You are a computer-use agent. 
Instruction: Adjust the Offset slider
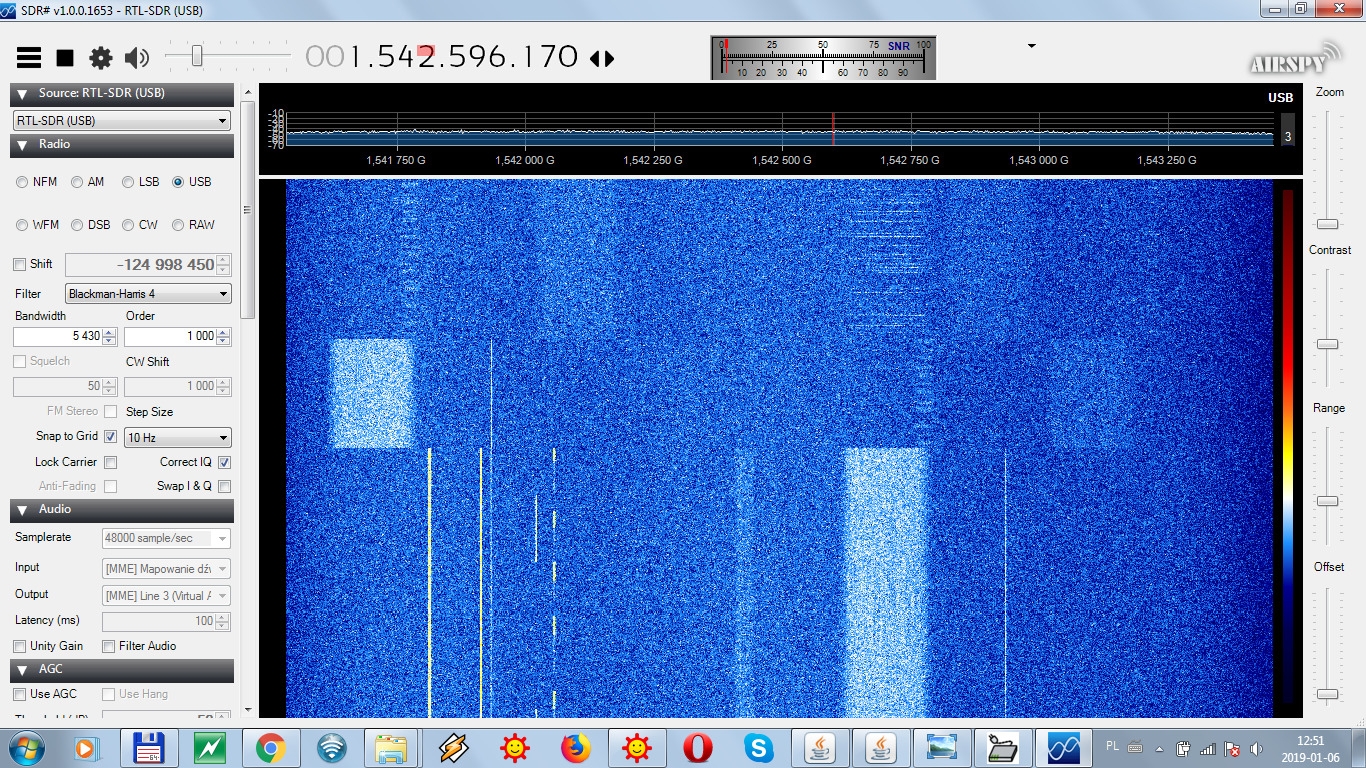1327,694
